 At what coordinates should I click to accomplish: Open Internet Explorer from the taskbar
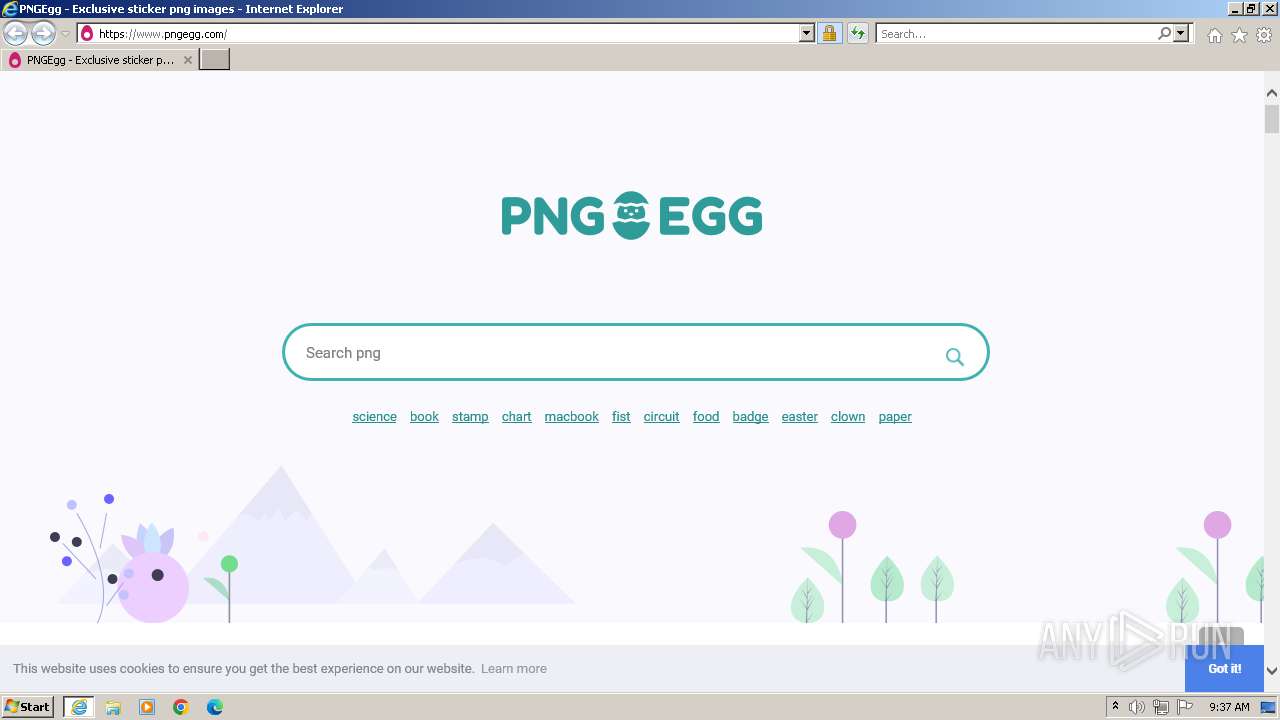click(x=79, y=707)
